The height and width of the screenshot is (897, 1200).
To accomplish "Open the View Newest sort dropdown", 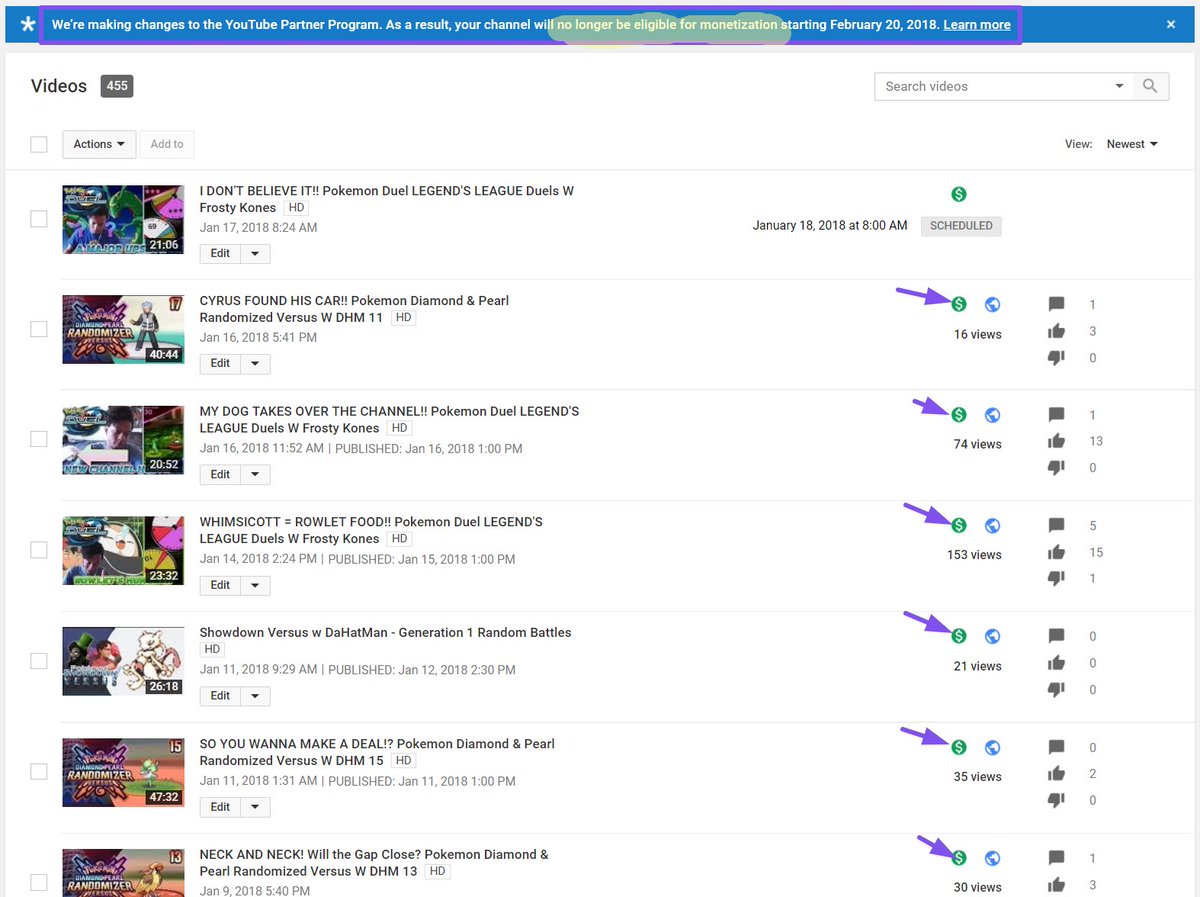I will click(1132, 144).
